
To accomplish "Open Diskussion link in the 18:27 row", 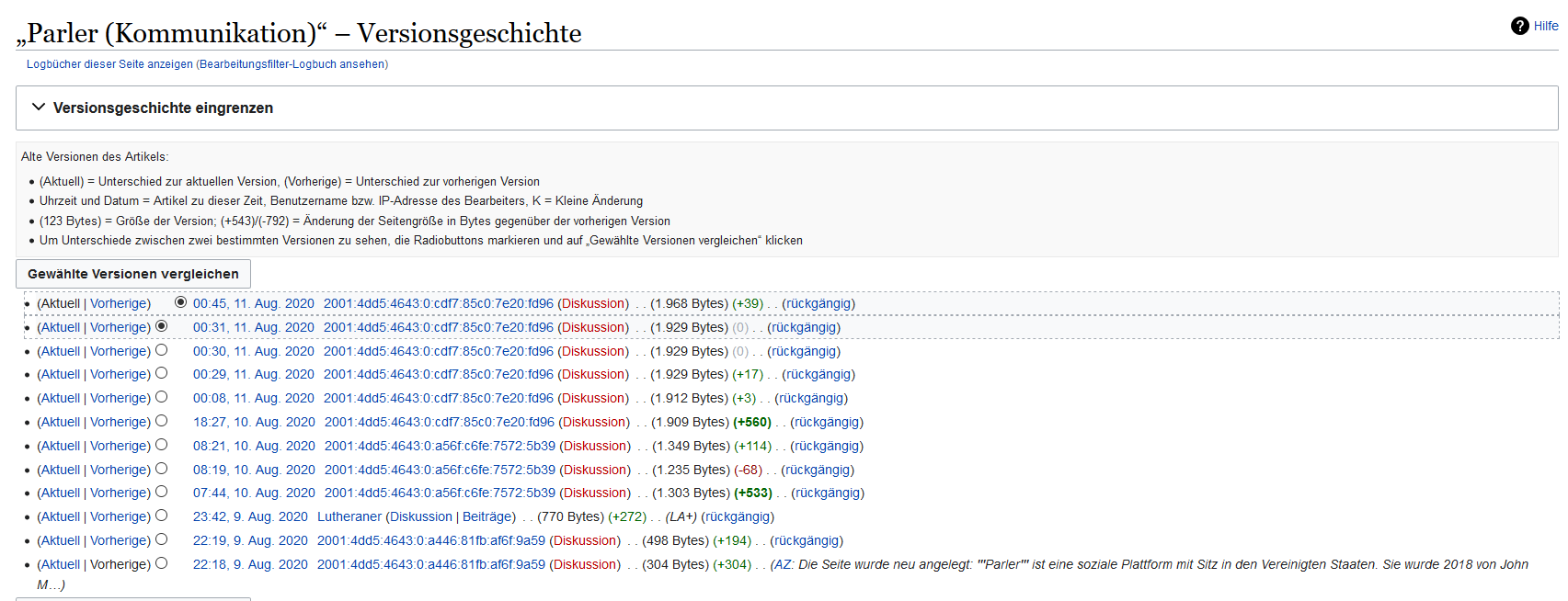I will [594, 423].
